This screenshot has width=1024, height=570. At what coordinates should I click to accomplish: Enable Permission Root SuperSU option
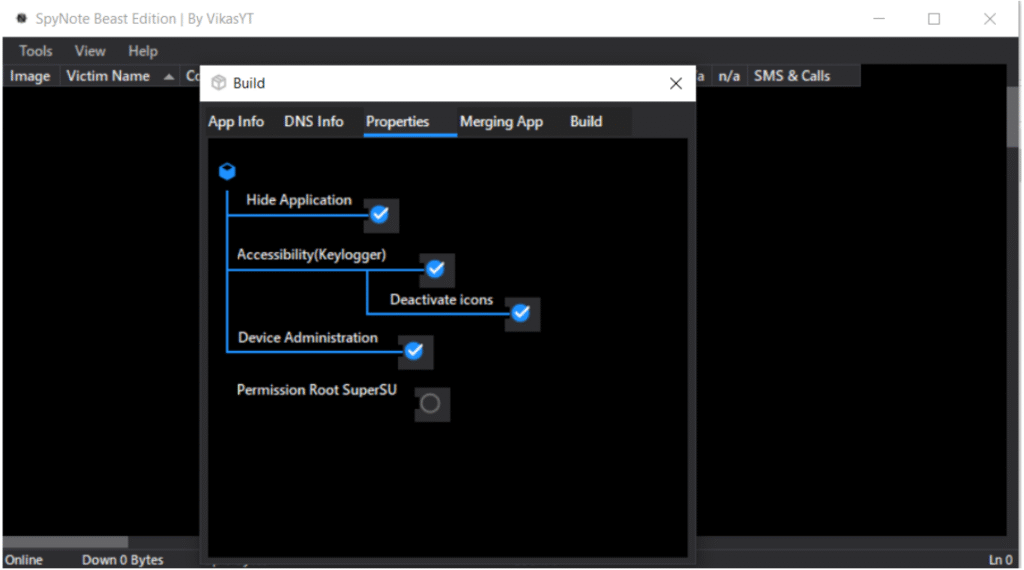tap(431, 404)
